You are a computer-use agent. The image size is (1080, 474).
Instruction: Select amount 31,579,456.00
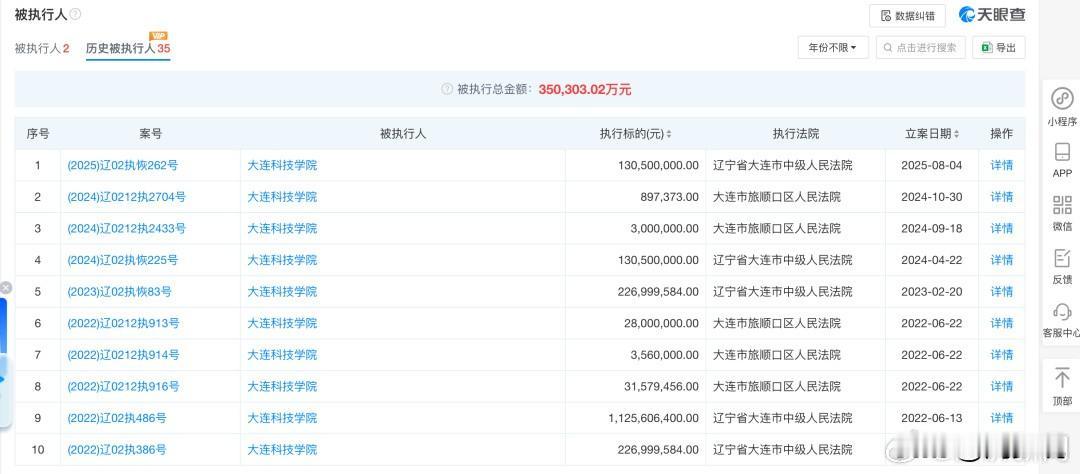coord(662,387)
